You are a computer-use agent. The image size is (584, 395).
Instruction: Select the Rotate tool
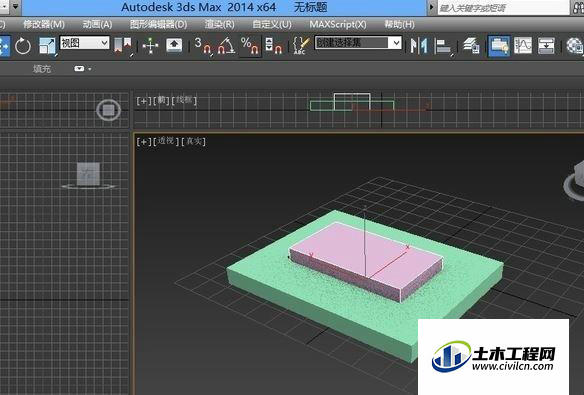pyautogui.click(x=23, y=46)
